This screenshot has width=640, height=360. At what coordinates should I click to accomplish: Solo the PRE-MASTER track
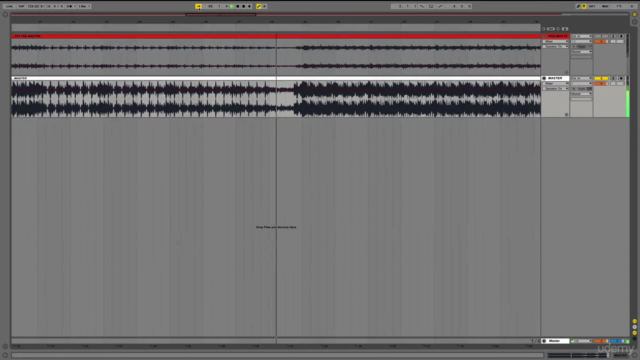pyautogui.click(x=613, y=36)
